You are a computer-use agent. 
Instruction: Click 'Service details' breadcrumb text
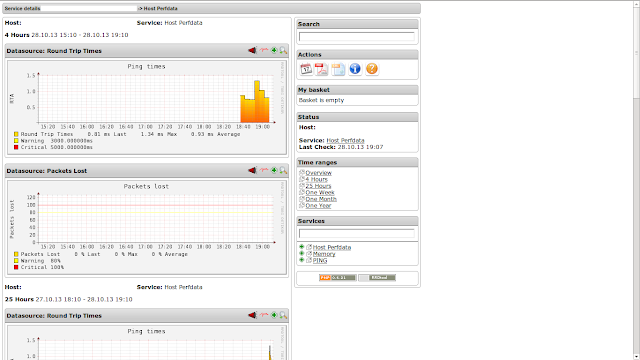(22, 8)
